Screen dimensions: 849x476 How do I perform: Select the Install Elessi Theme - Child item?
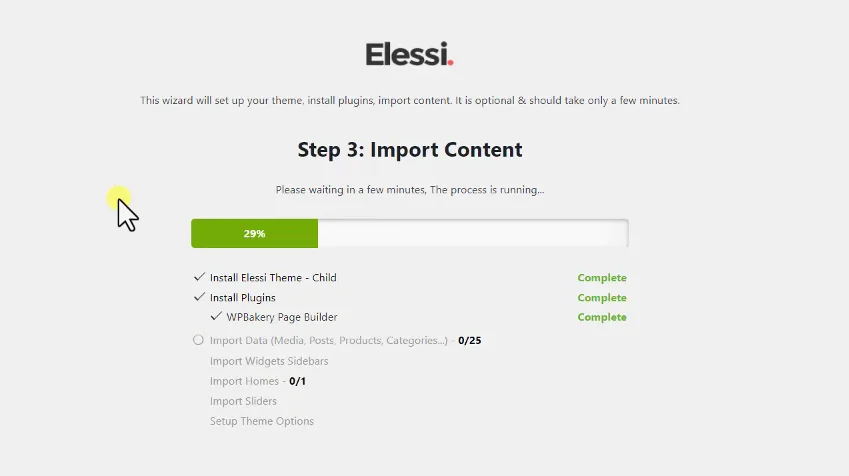tap(273, 278)
